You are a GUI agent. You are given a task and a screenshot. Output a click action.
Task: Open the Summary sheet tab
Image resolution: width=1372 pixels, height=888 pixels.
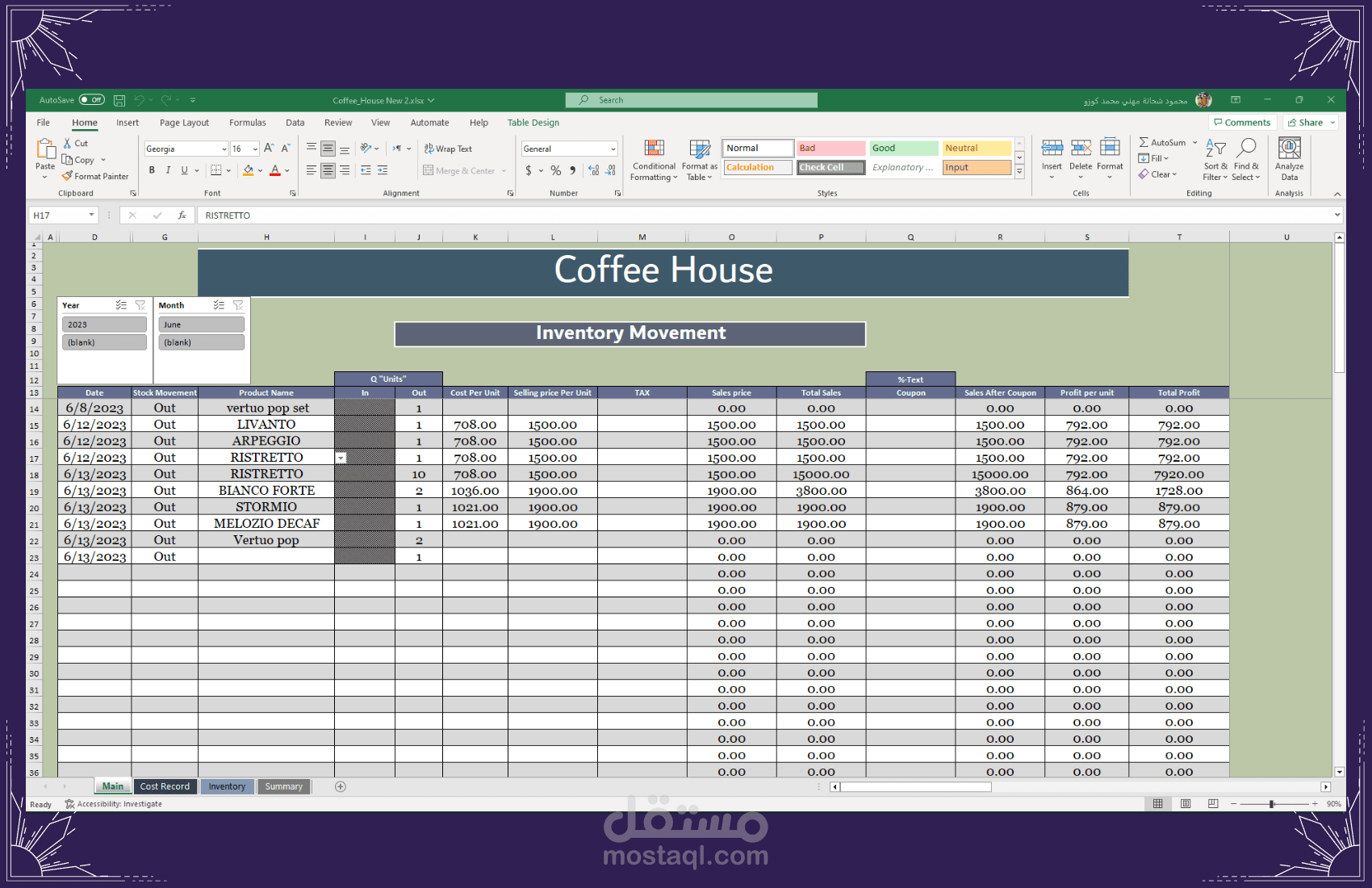pyautogui.click(x=284, y=786)
